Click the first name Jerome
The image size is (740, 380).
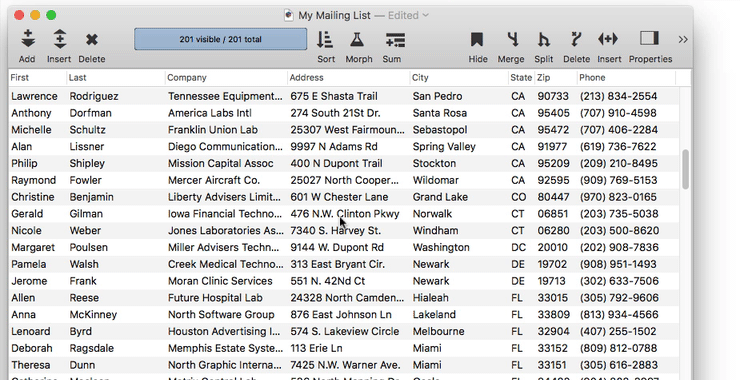(x=29, y=281)
